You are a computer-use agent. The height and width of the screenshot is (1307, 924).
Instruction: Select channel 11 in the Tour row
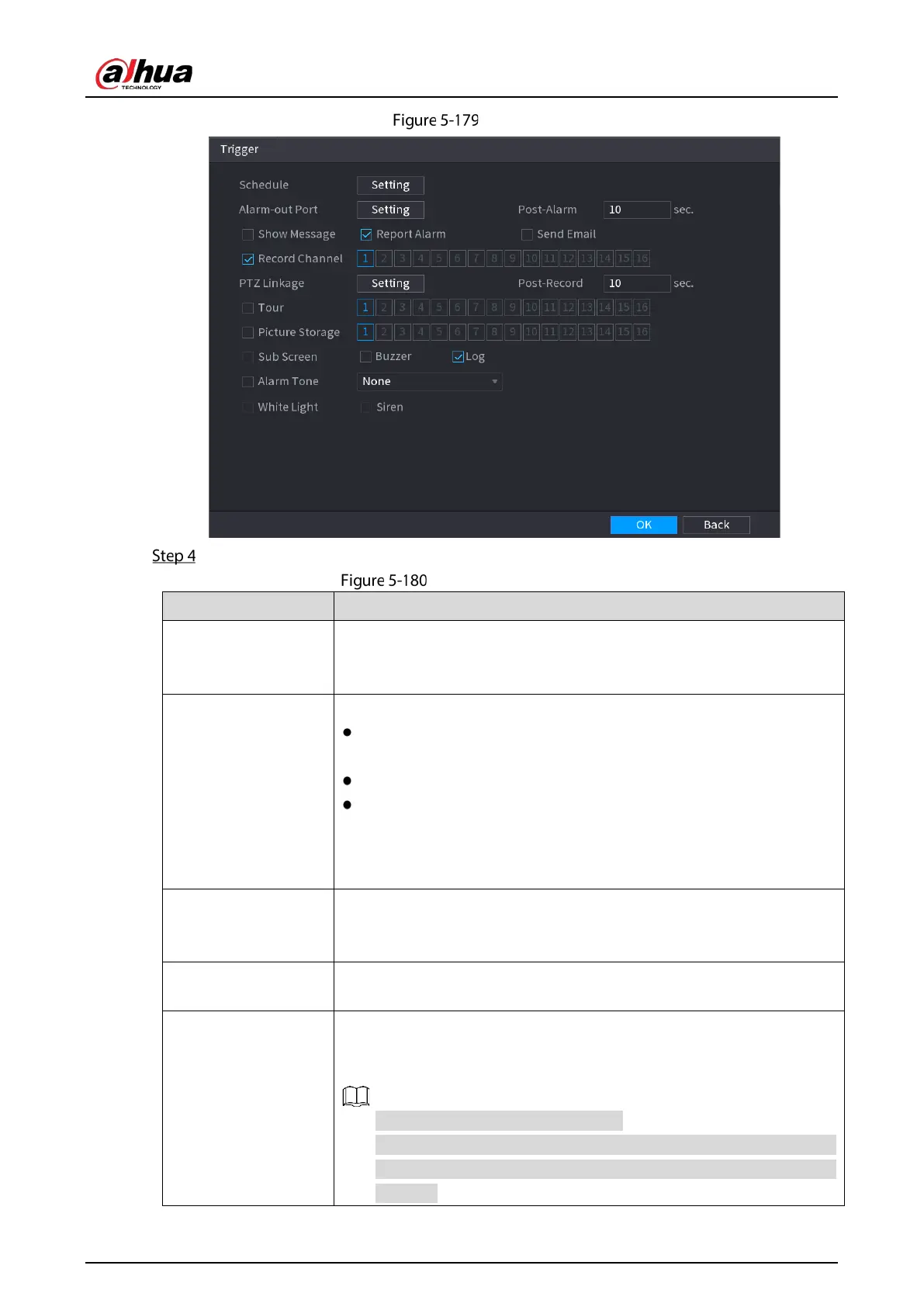coord(549,307)
